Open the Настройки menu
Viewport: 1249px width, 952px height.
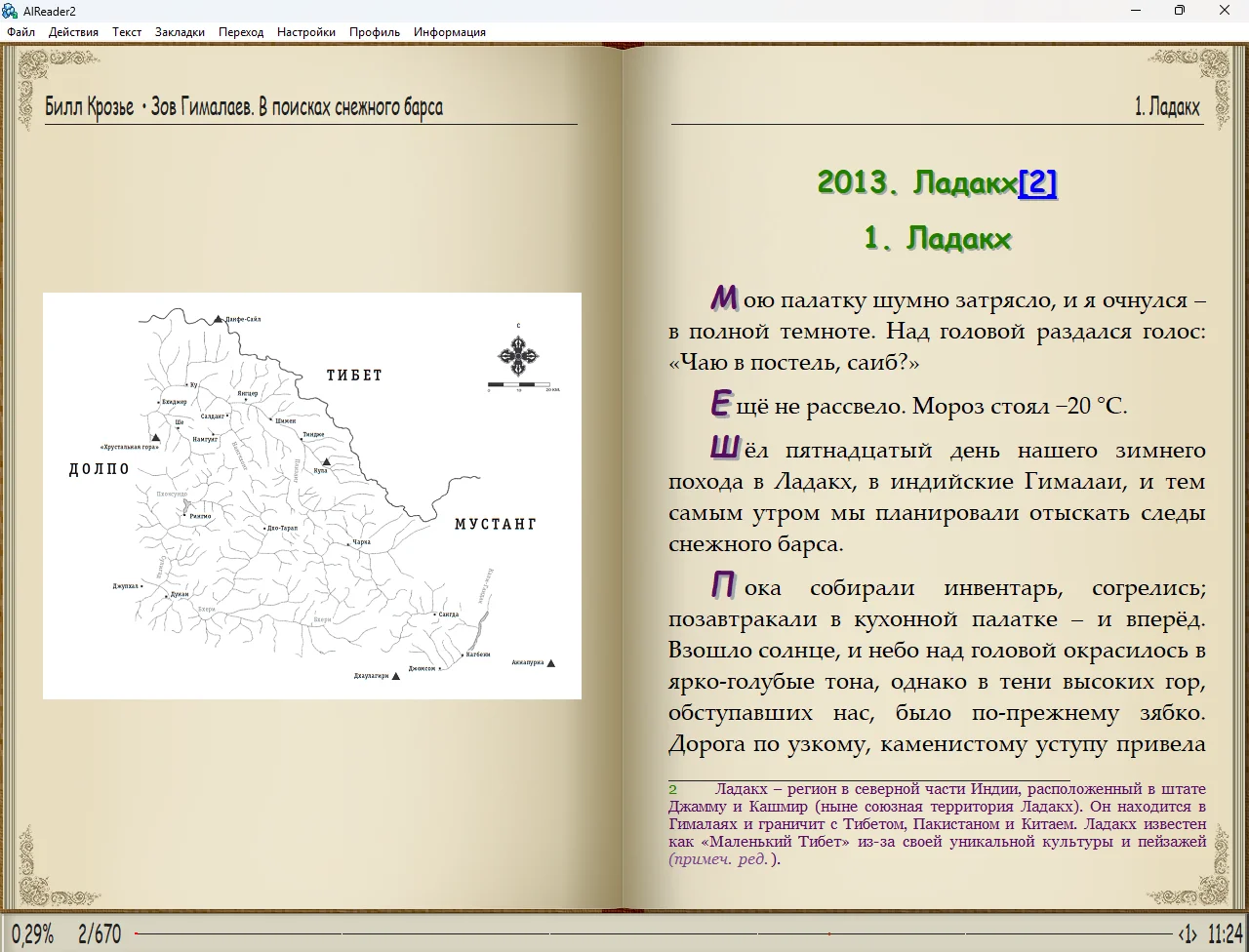pyautogui.click(x=306, y=32)
